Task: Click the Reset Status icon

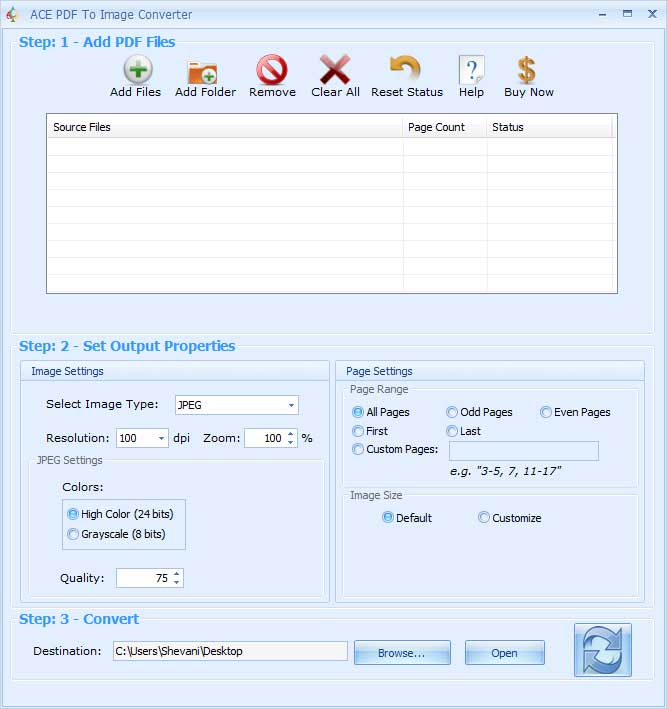Action: click(x=406, y=69)
